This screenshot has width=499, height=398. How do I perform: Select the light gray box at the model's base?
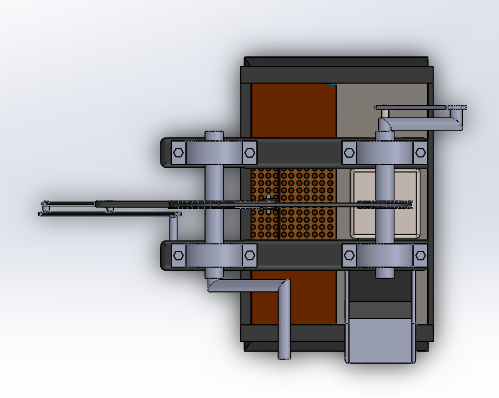pyautogui.click(x=380, y=341)
